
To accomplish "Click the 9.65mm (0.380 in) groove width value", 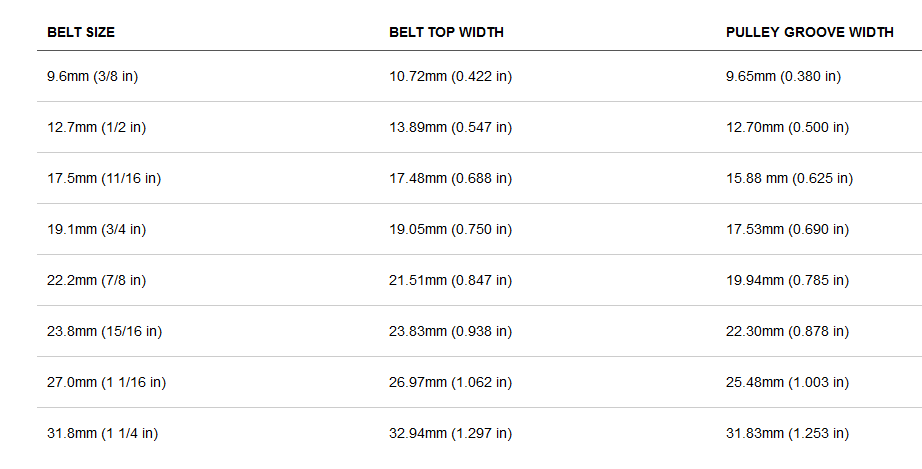I will click(x=783, y=76).
